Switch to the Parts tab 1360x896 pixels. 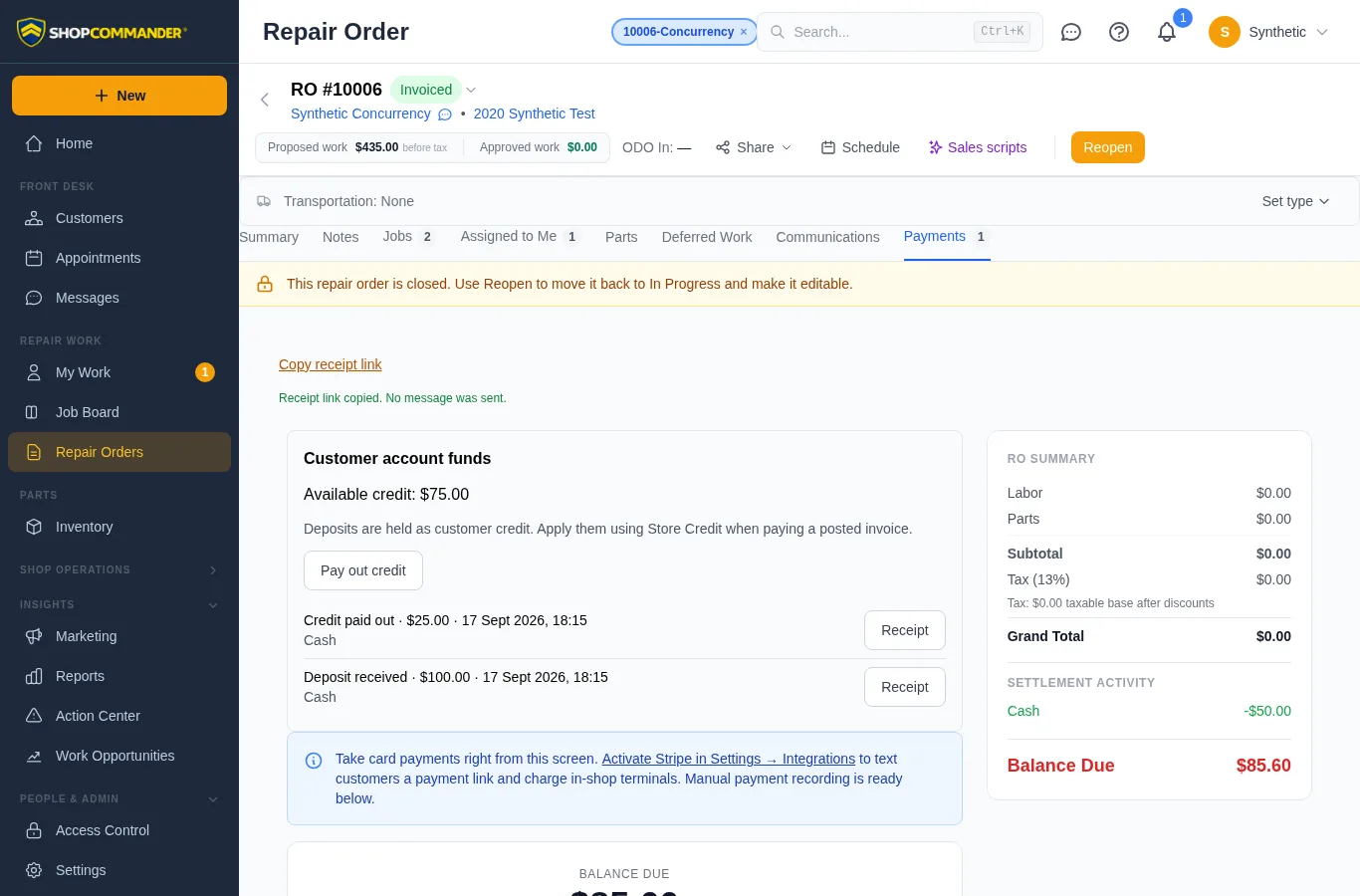(x=621, y=237)
